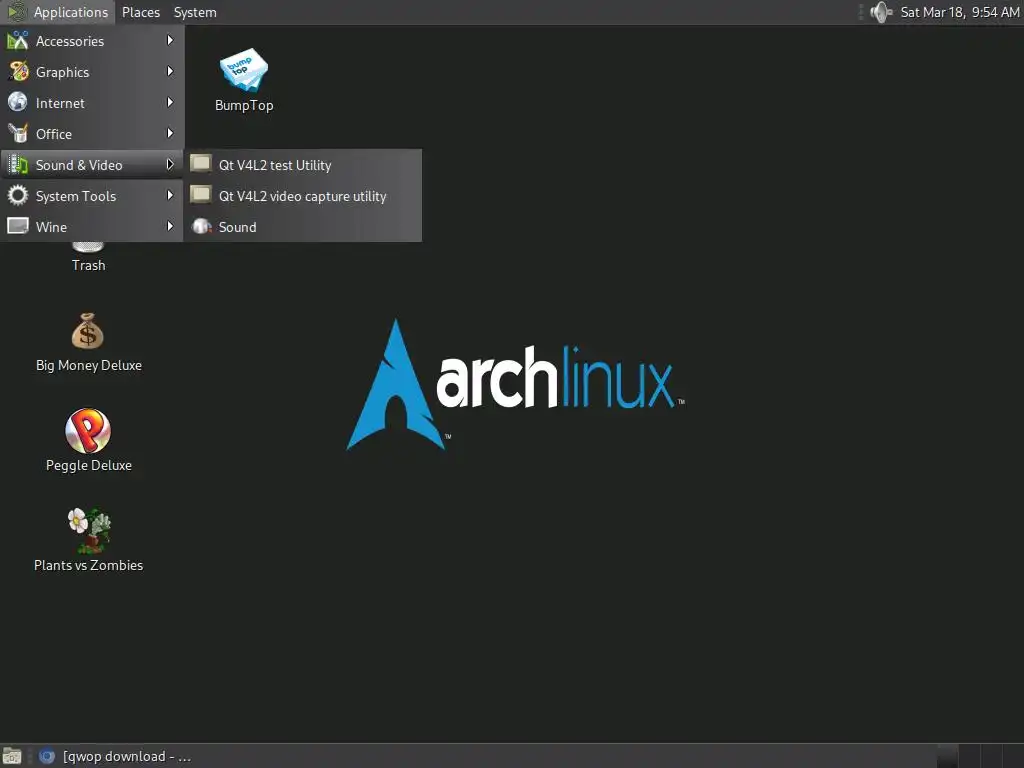This screenshot has width=1024, height=768.
Task: Click the Peggle Deluxe label text
Action: click(89, 465)
